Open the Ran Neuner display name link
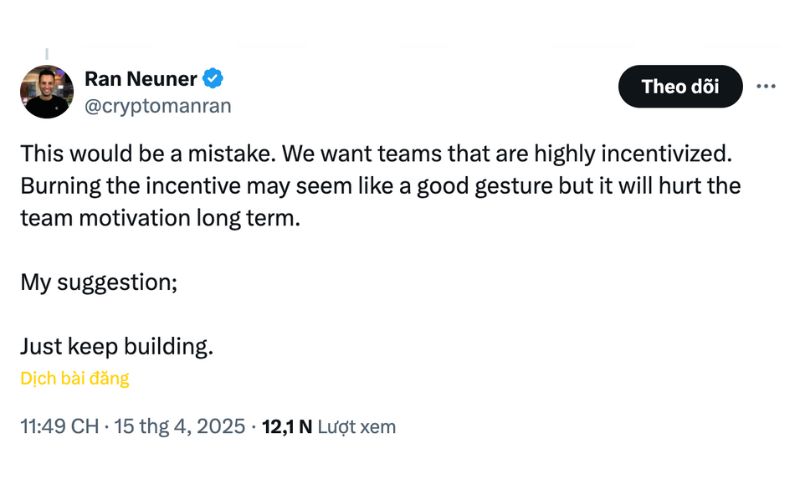The image size is (800, 500). pos(140,79)
